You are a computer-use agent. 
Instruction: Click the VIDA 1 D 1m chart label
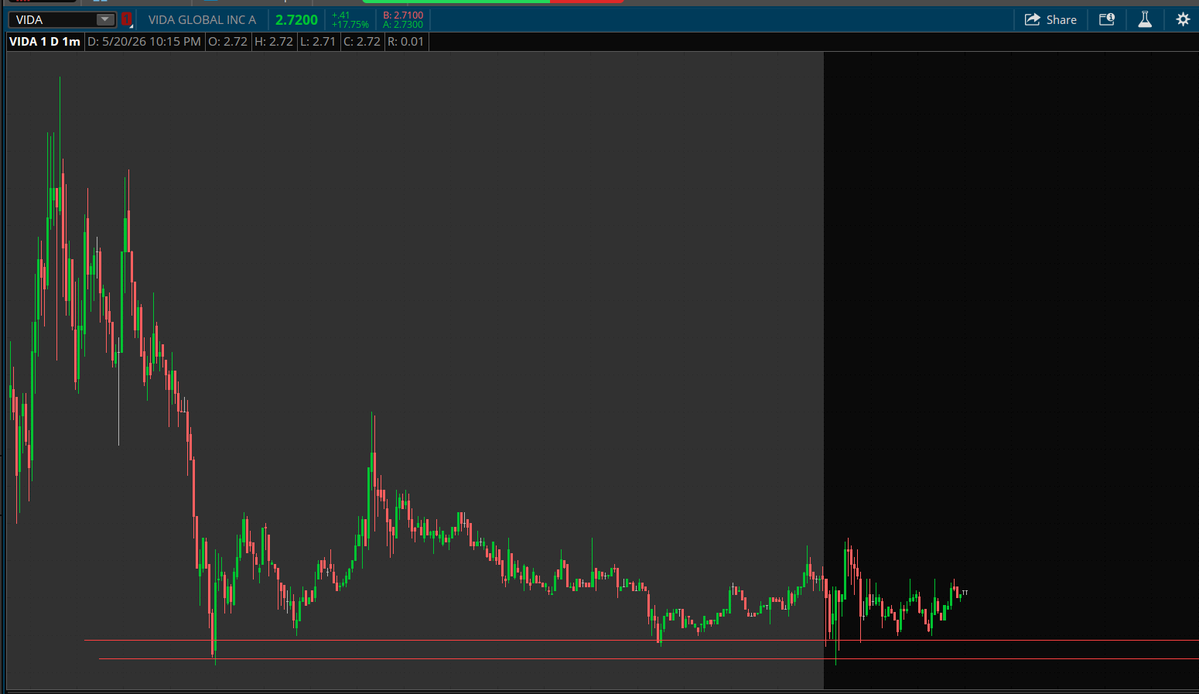(44, 41)
